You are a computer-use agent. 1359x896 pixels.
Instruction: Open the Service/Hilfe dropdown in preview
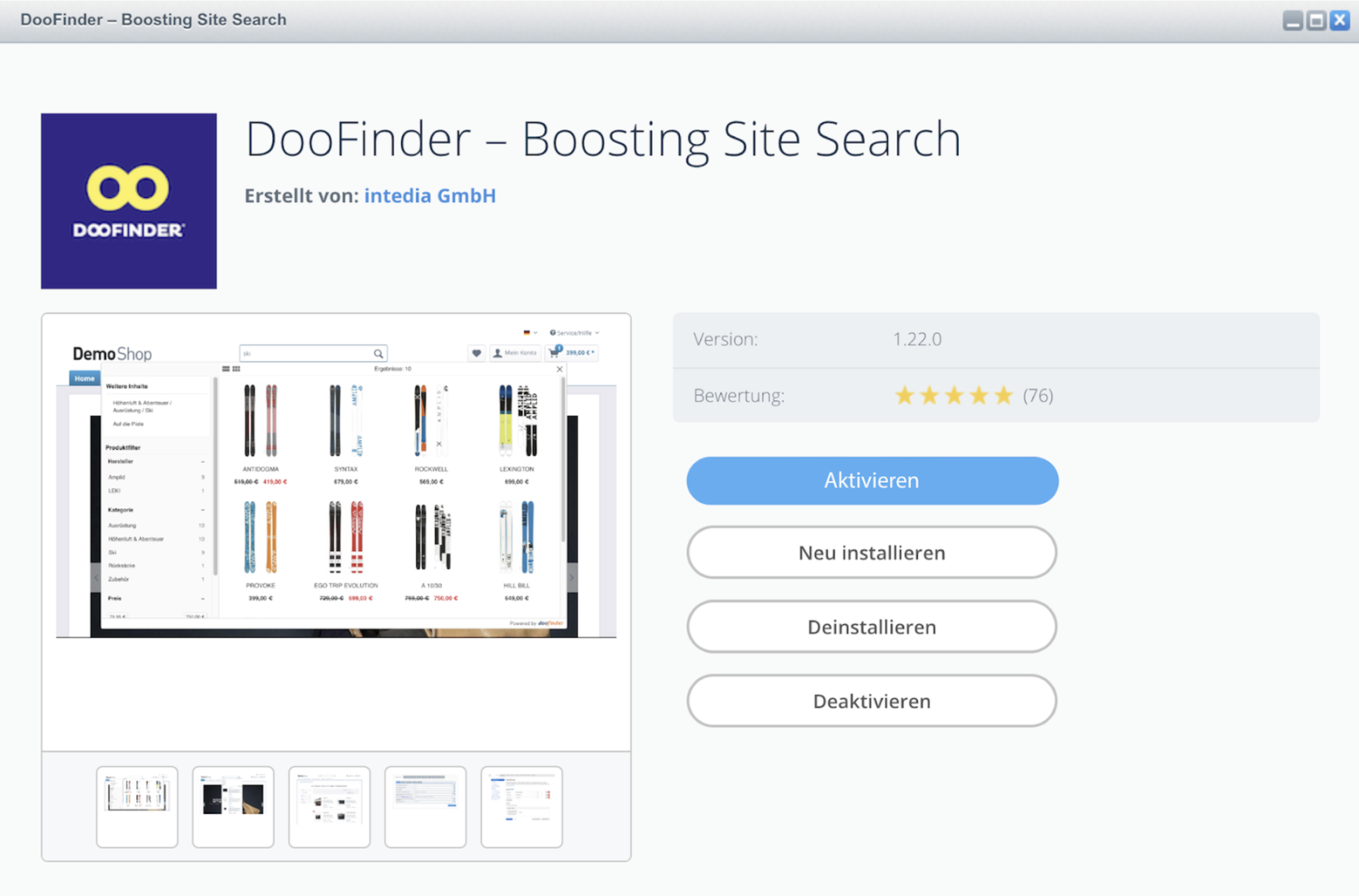[574, 333]
